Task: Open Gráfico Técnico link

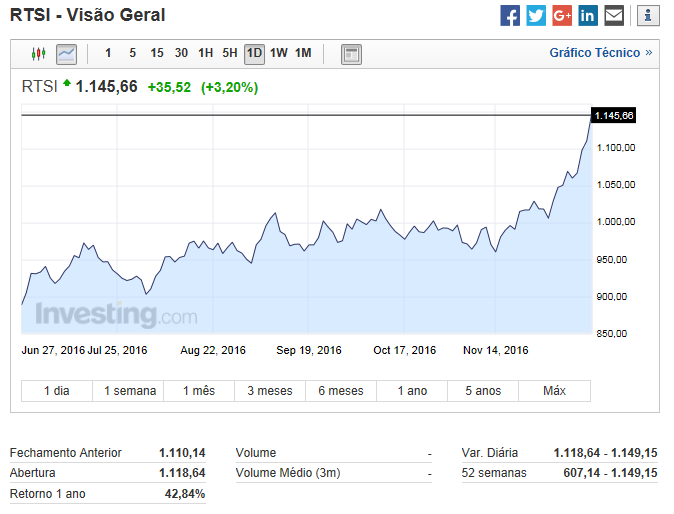Action: pos(600,53)
